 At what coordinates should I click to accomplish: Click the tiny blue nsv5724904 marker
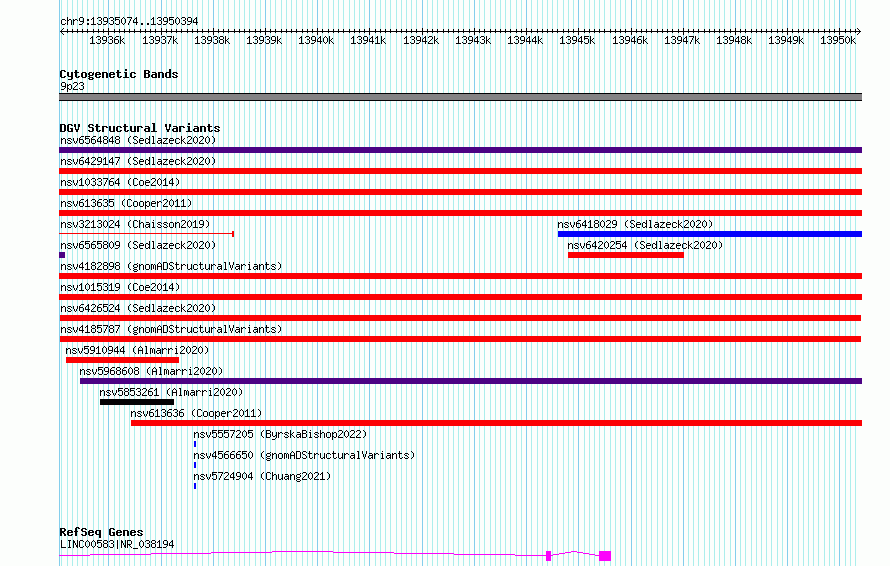click(x=195, y=486)
